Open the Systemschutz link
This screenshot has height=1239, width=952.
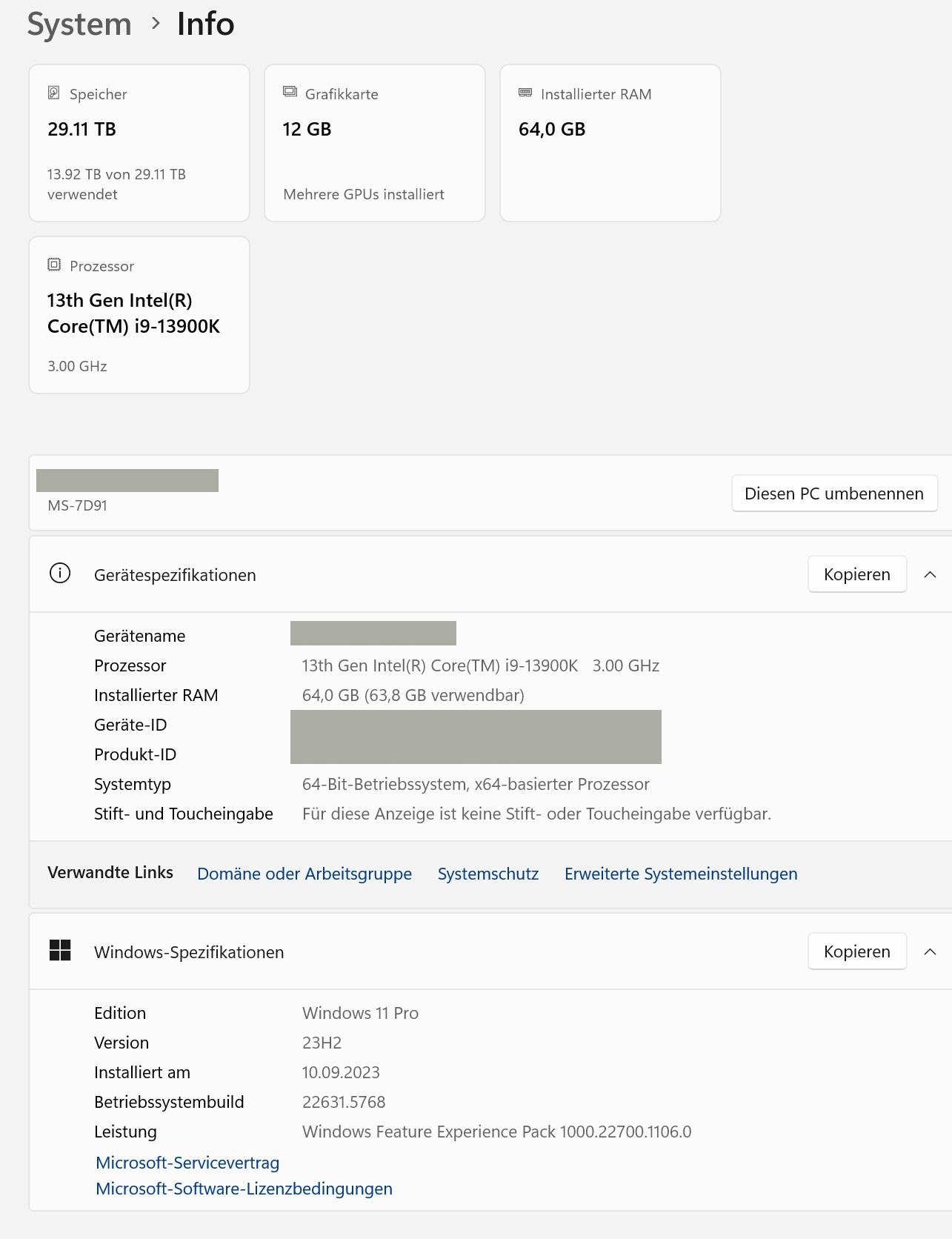487,874
